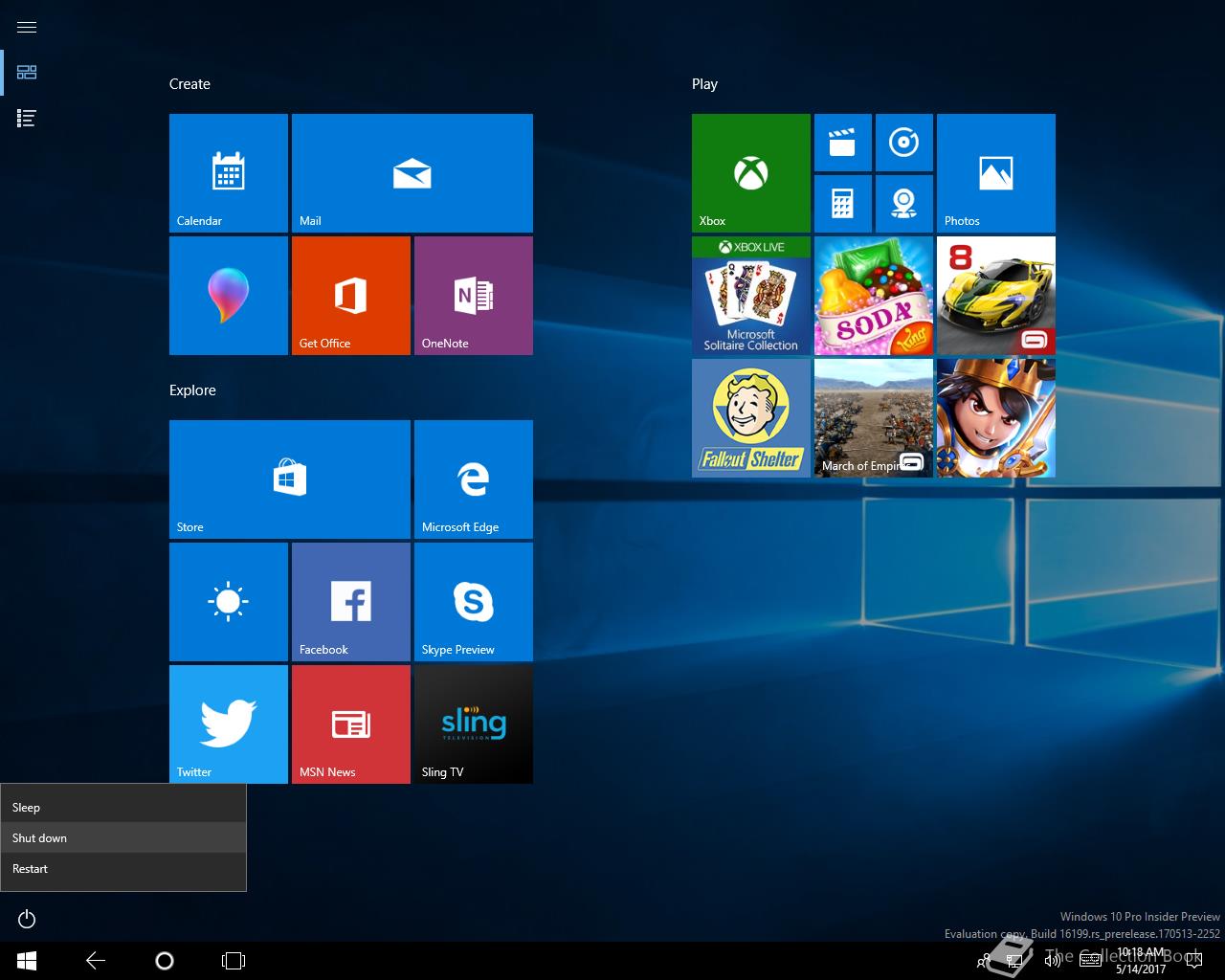1225x980 pixels.
Task: Launch the Paint 3D balloon tile
Action: (x=229, y=296)
